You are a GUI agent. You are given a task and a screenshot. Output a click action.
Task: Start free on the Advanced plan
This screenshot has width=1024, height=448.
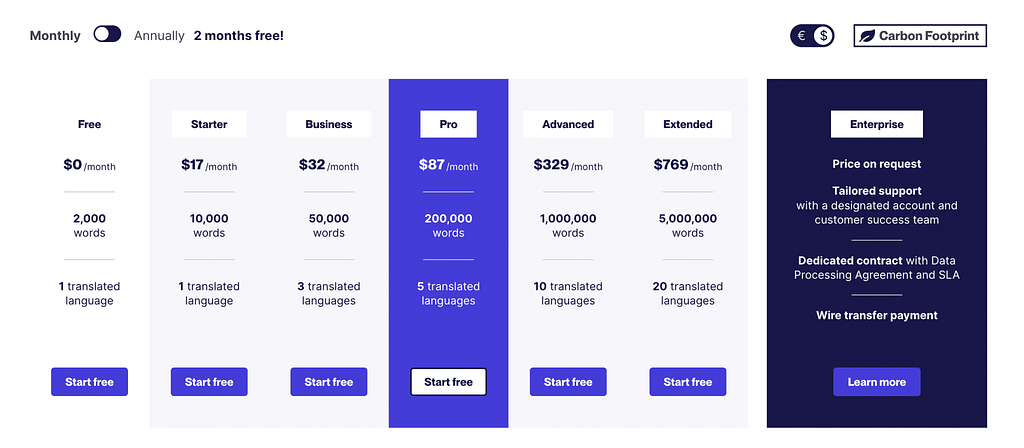click(x=568, y=382)
